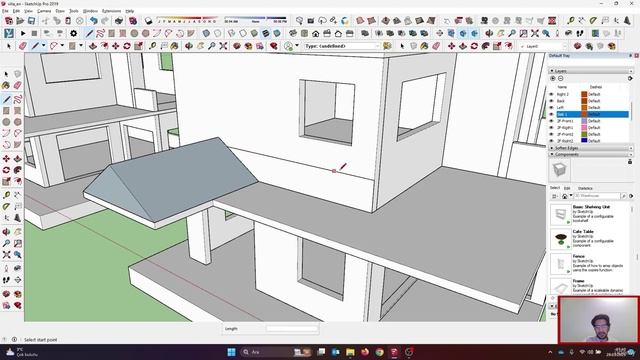Click the Zoom Extents icon in third toolbar row
The height and width of the screenshot is (360, 640).
pyautogui.click(x=223, y=46)
